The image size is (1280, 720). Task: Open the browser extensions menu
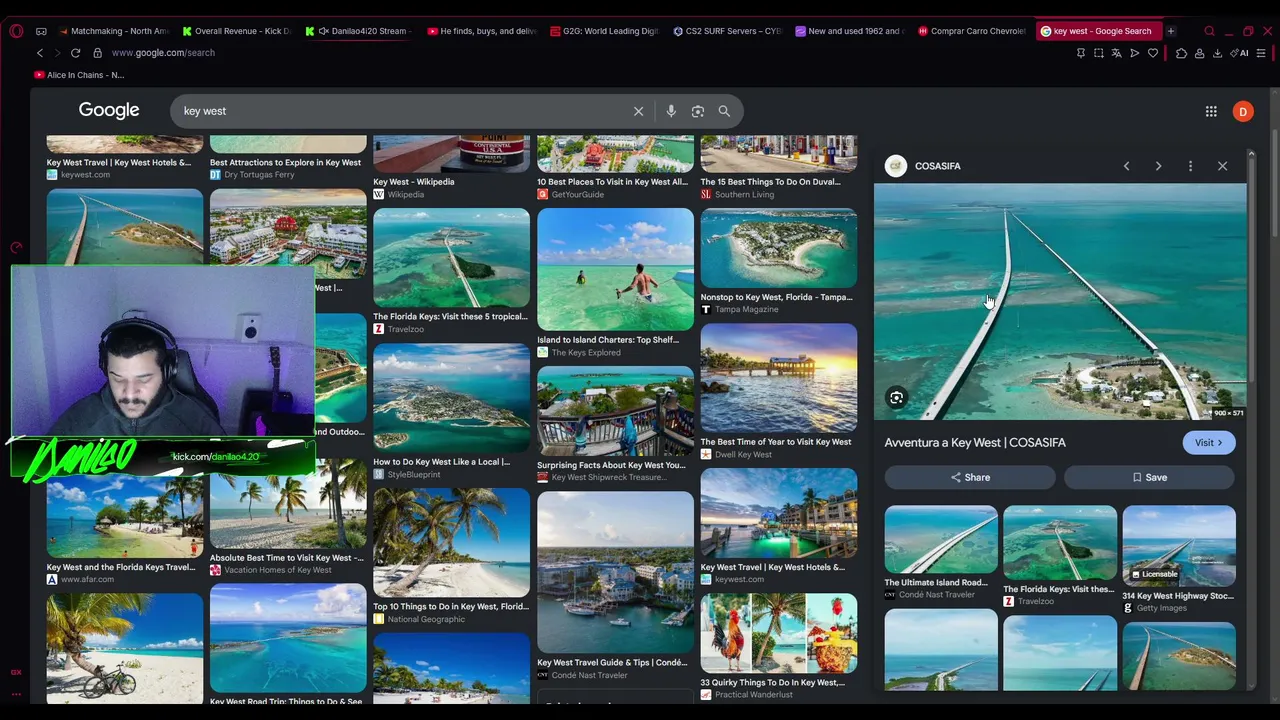[1181, 53]
